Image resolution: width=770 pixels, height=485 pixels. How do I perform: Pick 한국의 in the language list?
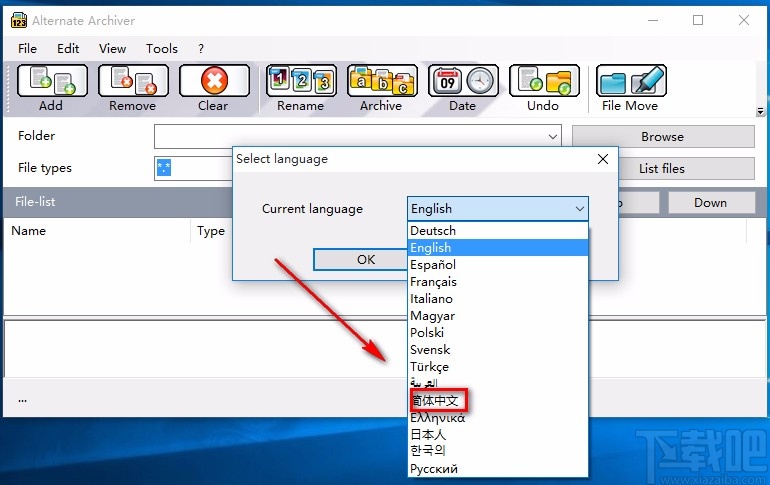[x=498, y=452]
